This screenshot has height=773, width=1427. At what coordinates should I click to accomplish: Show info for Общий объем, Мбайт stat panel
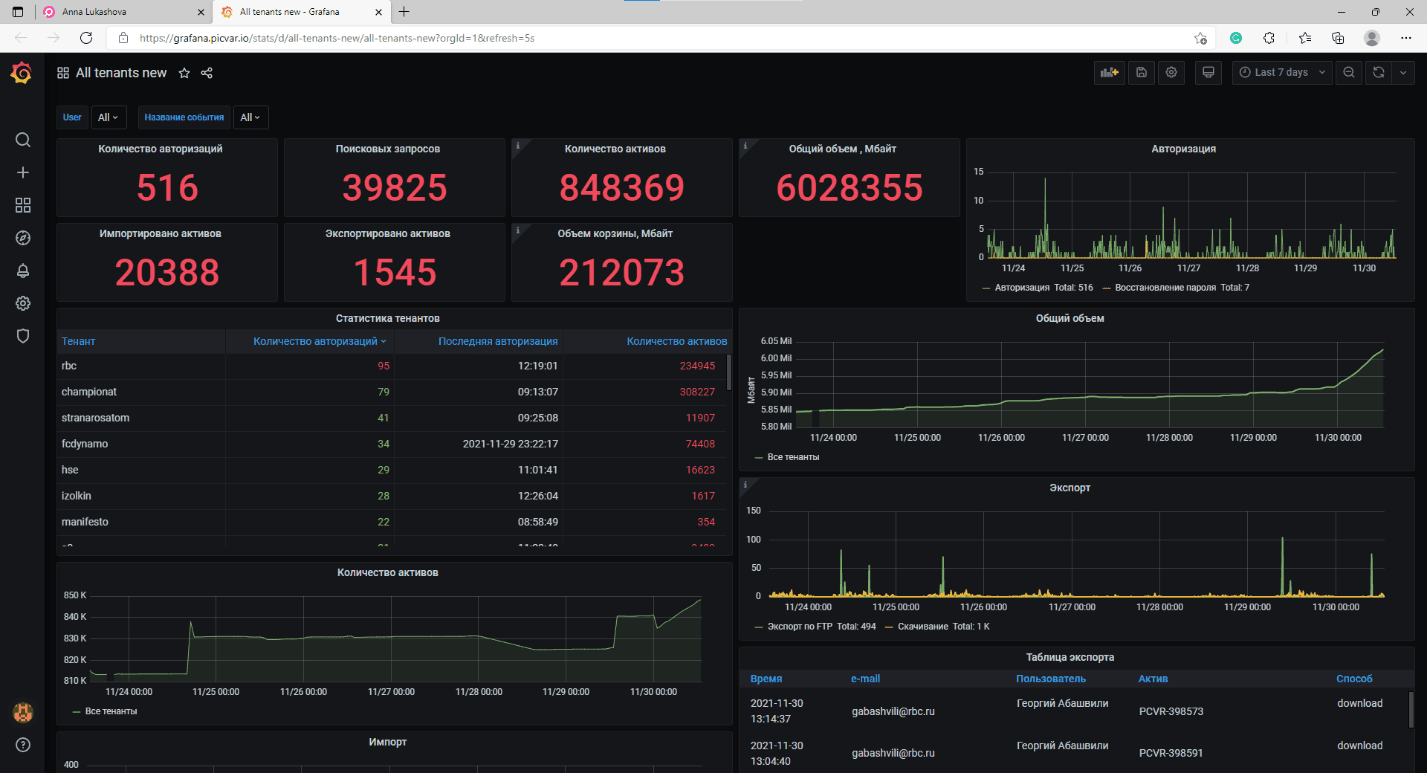pyautogui.click(x=745, y=145)
